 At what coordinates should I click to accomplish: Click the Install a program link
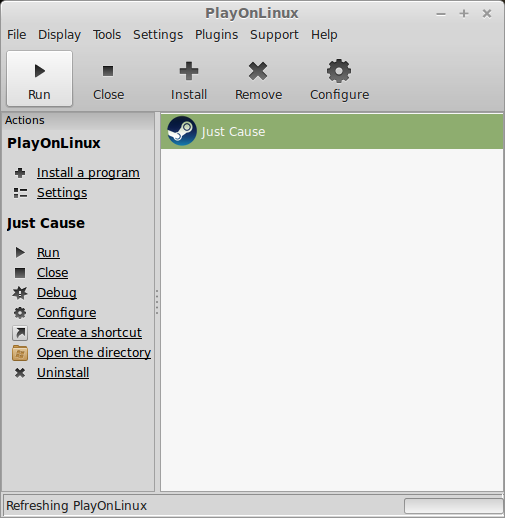point(88,173)
